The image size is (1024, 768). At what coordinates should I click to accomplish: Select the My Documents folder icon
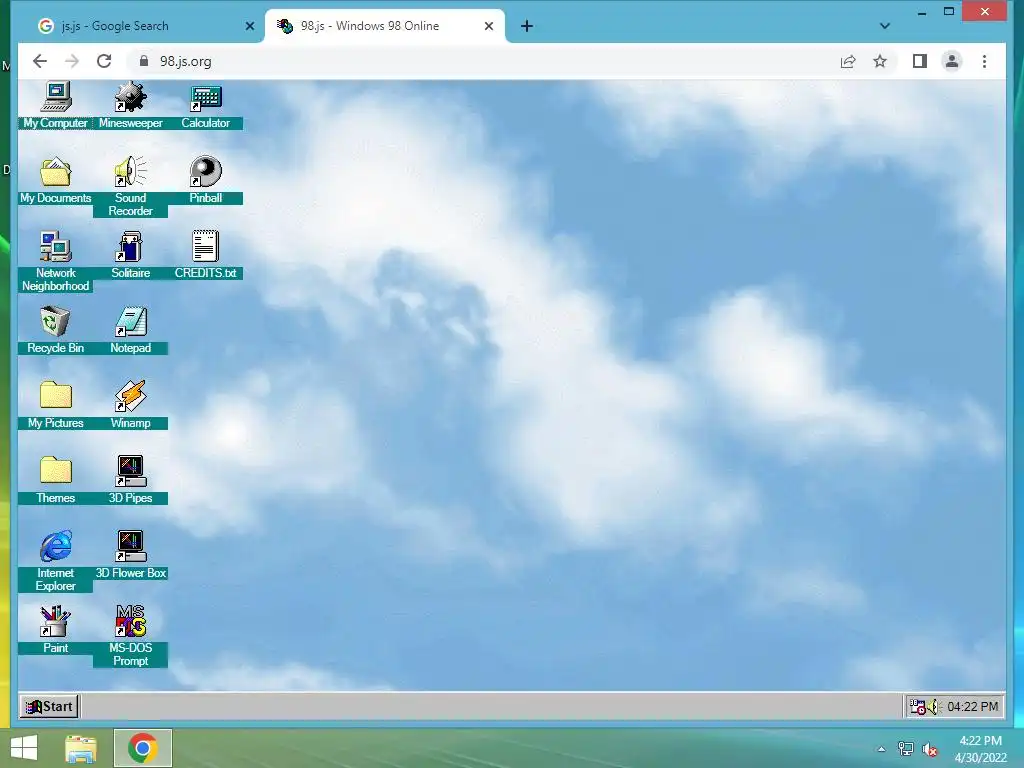56,180
